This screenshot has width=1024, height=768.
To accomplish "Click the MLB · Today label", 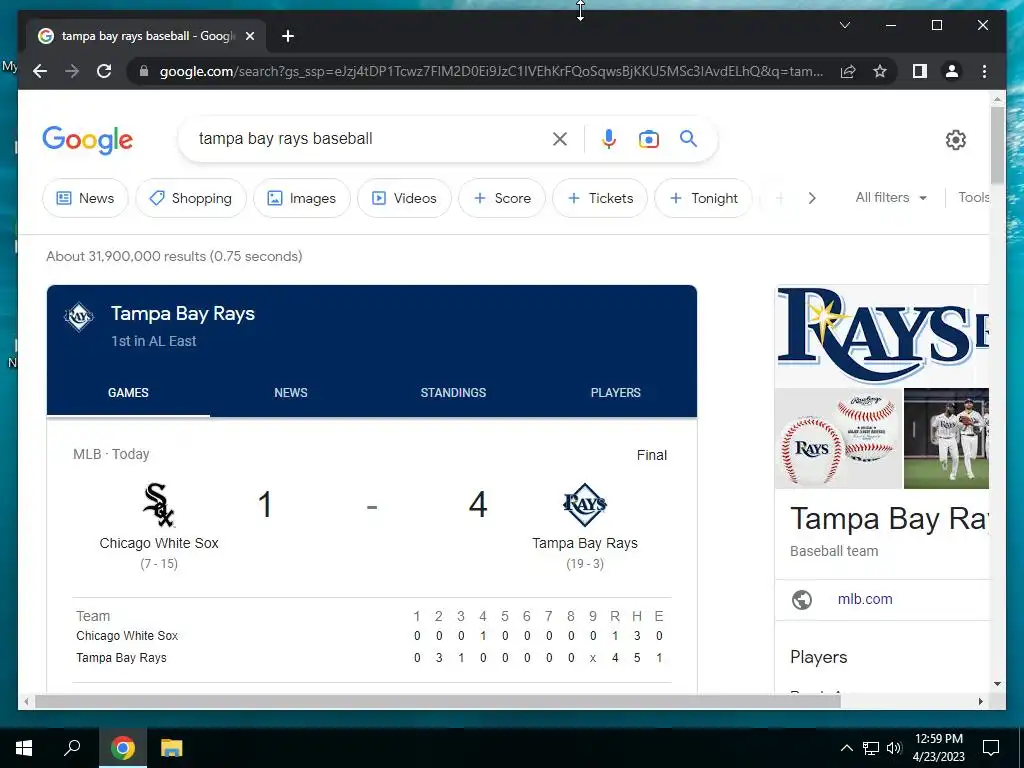I will coord(111,454).
